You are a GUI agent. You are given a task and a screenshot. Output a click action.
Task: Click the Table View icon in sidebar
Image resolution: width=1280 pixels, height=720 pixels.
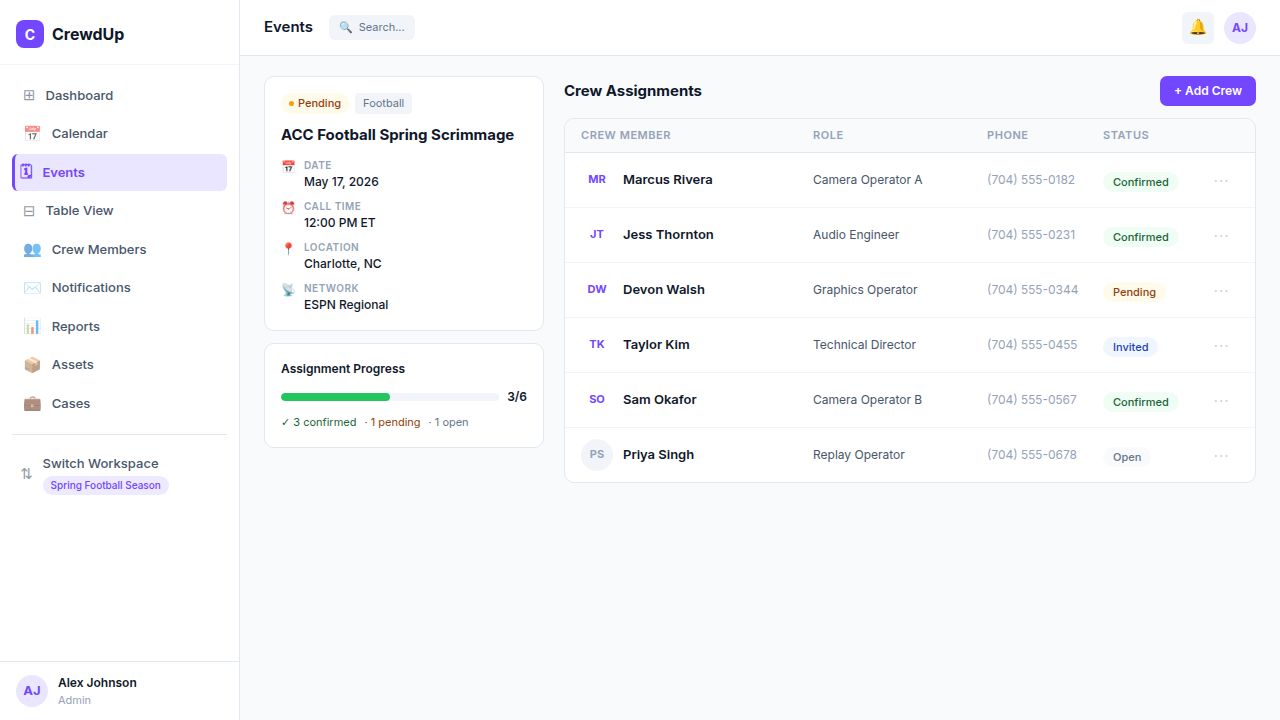[29, 211]
